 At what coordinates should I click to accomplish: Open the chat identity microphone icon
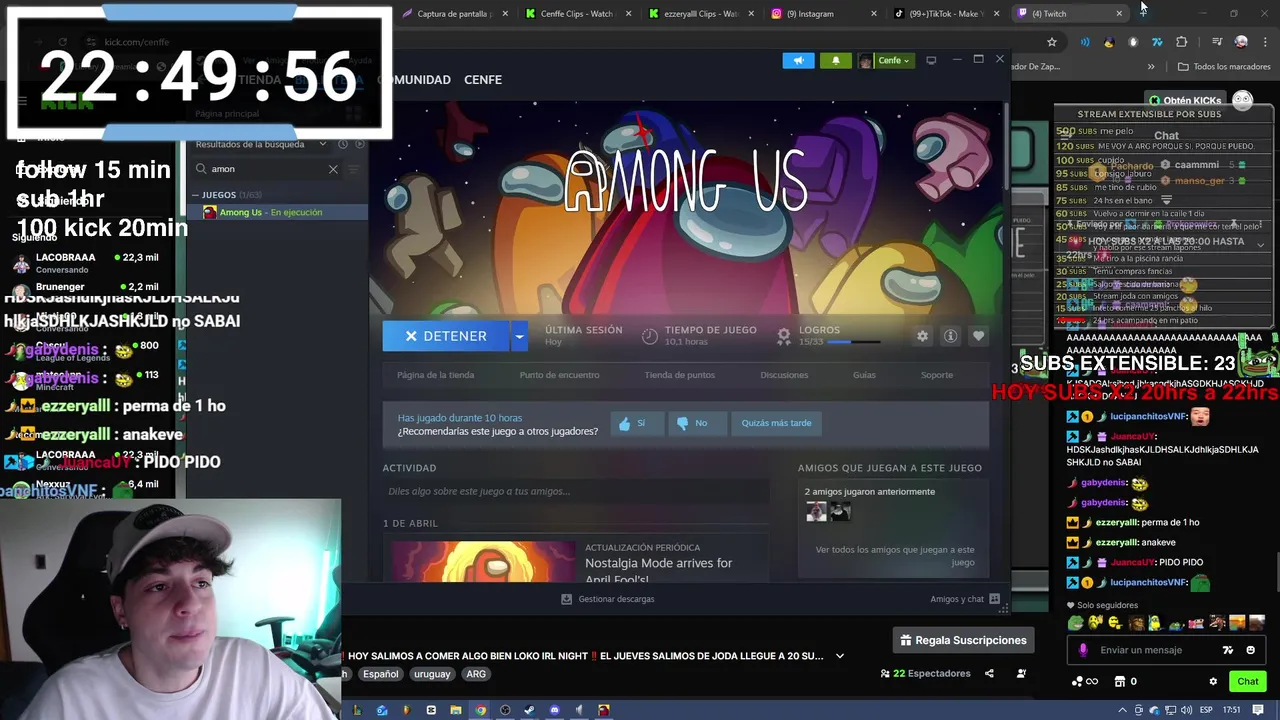point(1083,650)
